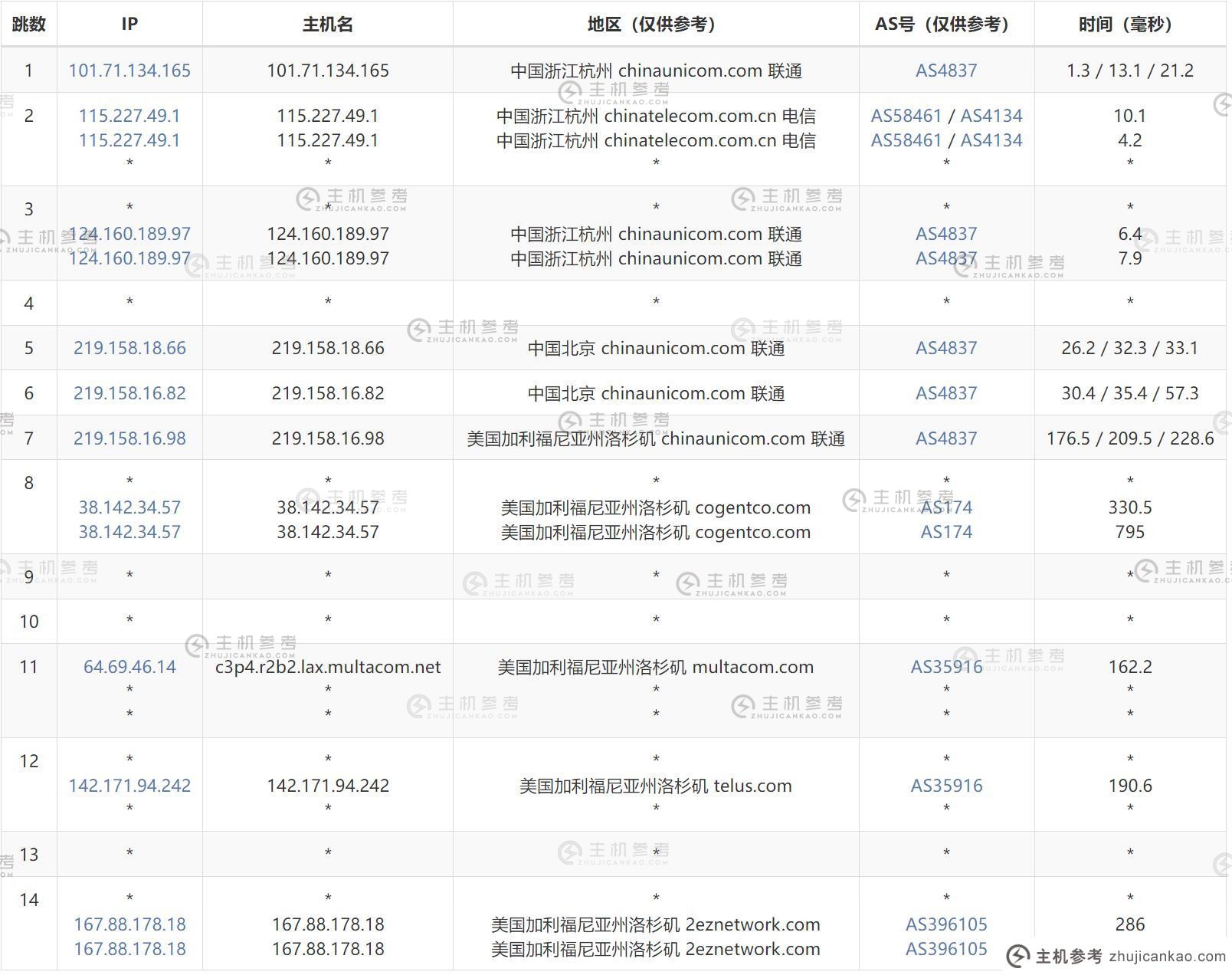Click AS35916 link in hop 11 row
The height and width of the screenshot is (975, 1232).
pos(946,667)
